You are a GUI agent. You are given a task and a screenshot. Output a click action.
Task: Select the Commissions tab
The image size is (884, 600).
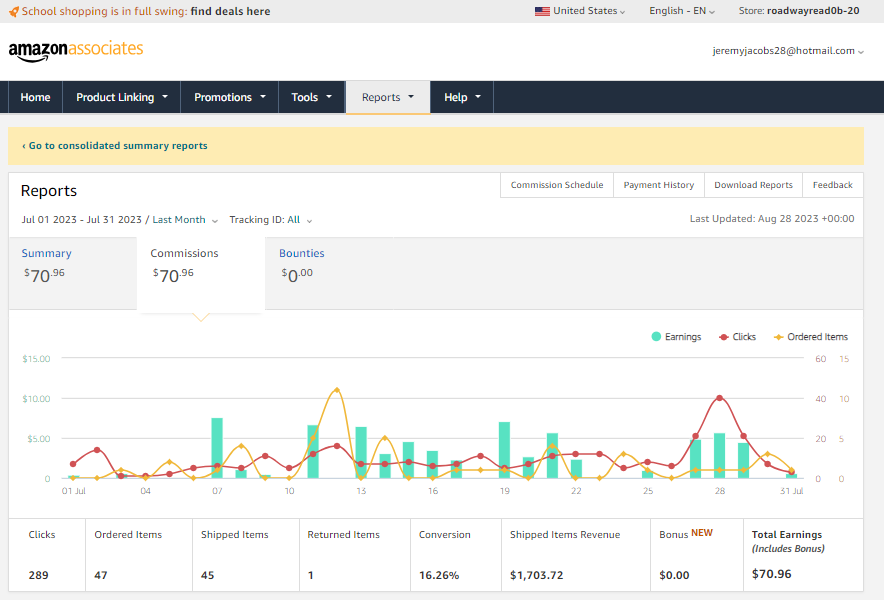coord(201,274)
